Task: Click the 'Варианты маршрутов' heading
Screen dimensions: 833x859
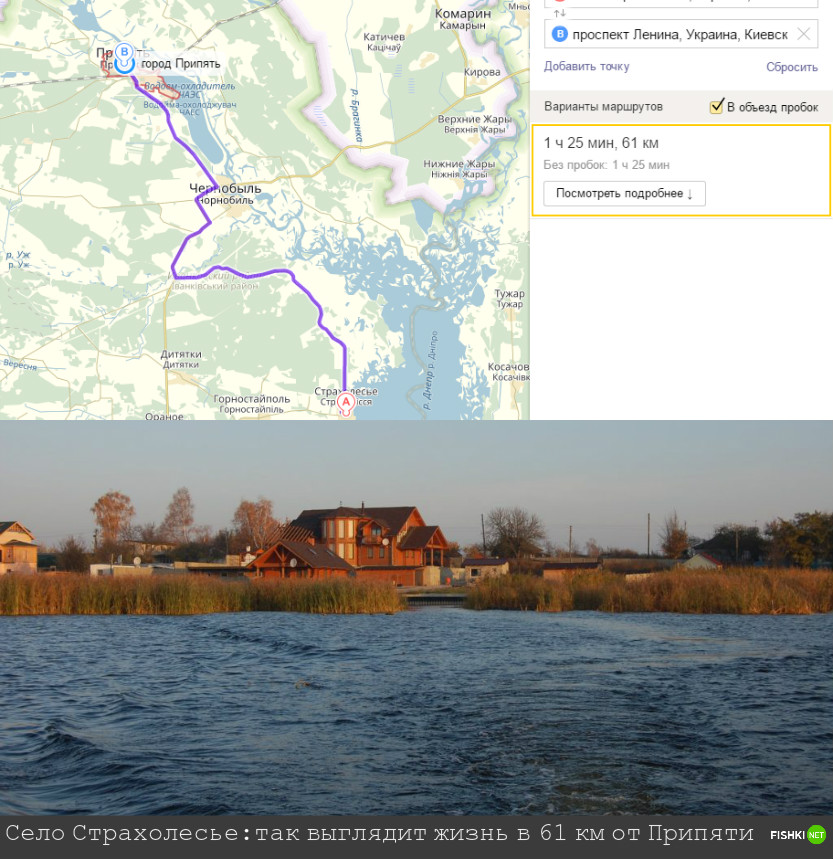Action: coord(603,107)
